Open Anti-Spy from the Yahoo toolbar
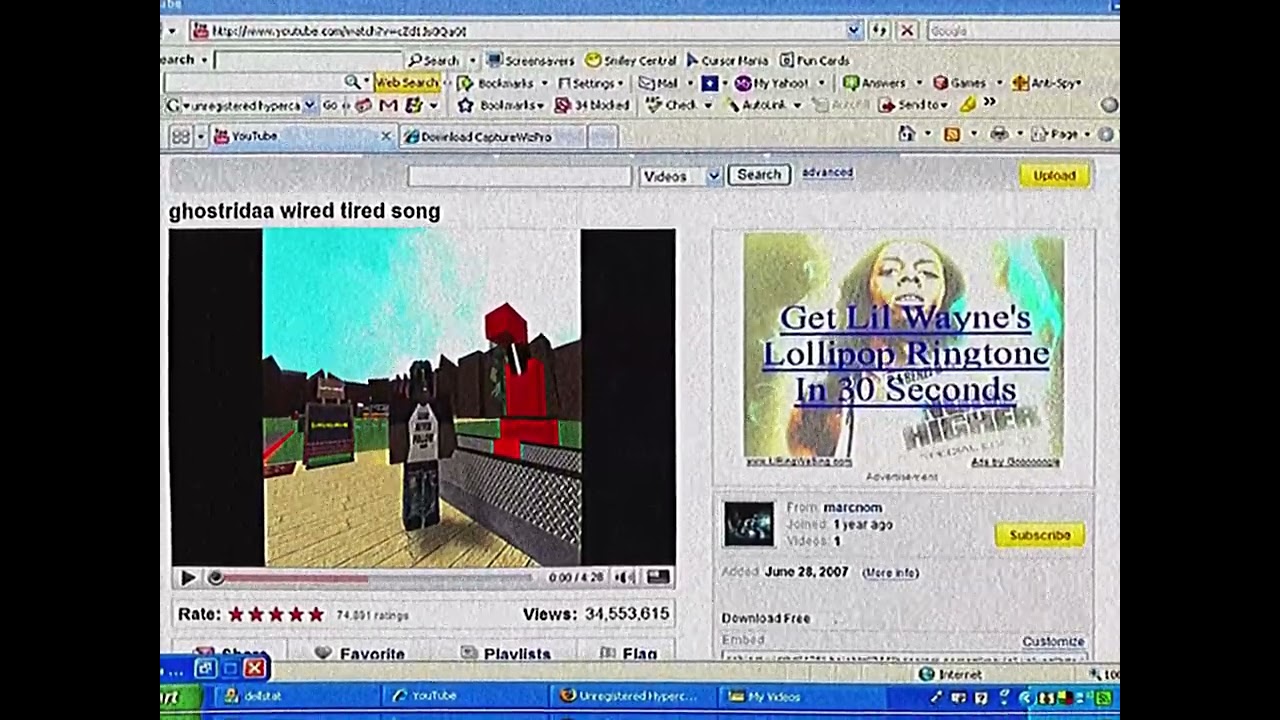The width and height of the screenshot is (1280, 720). pyautogui.click(x=1046, y=83)
